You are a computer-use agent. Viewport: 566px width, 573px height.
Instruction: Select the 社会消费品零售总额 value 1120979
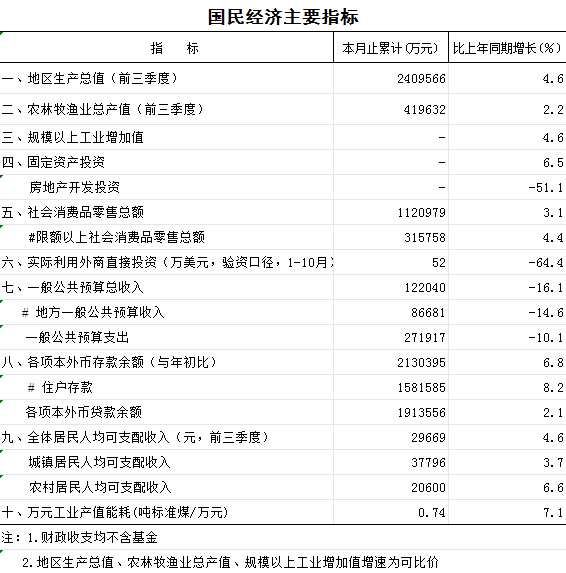[391, 212]
